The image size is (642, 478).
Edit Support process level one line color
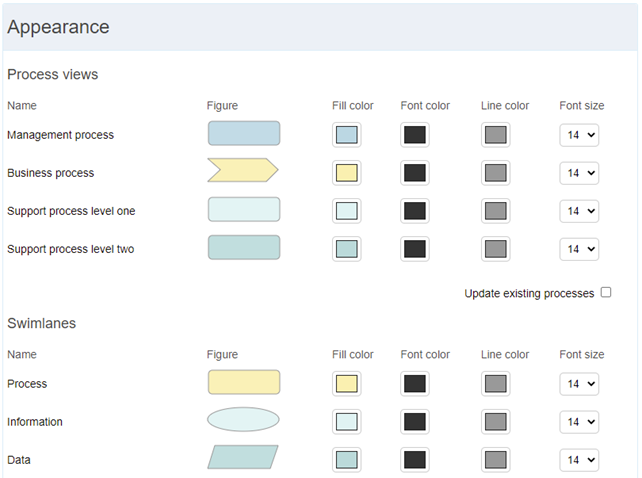click(x=496, y=211)
